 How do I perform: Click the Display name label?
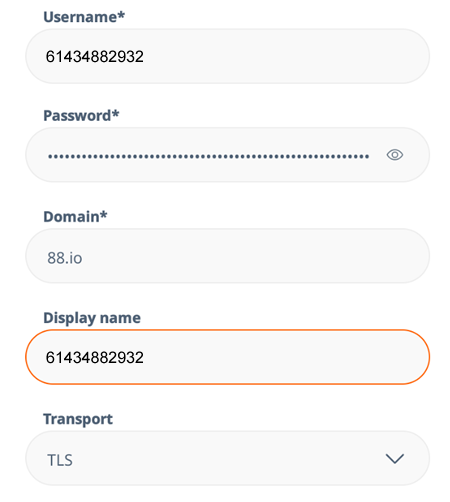(92, 318)
